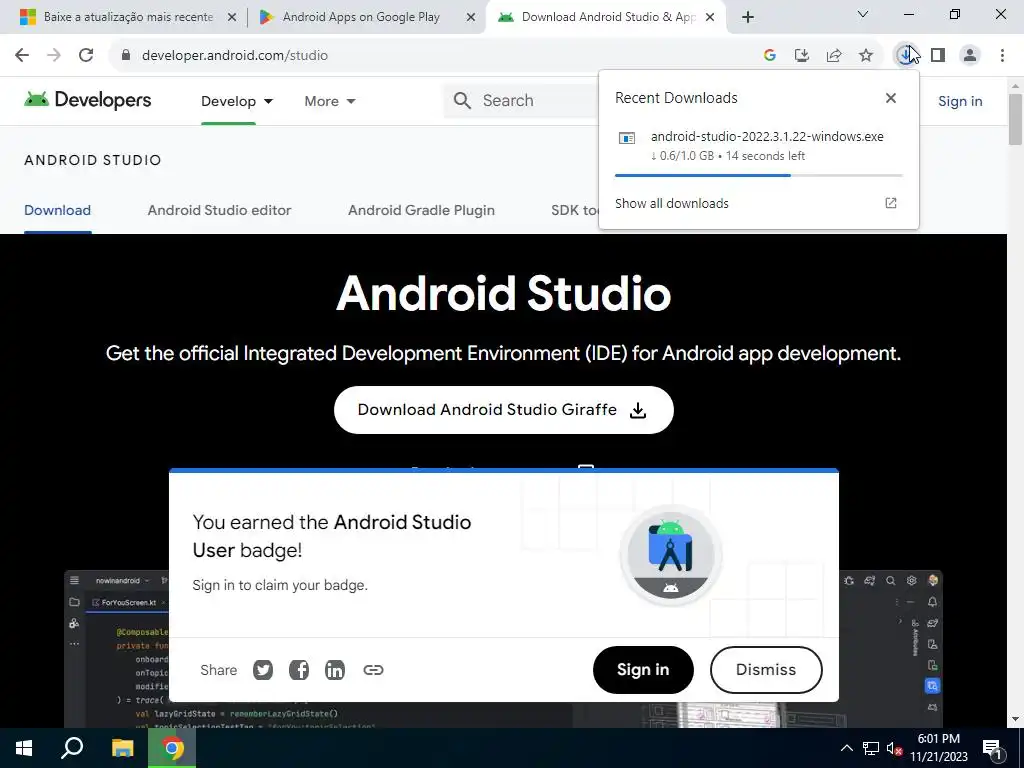Share this page via share icon
The image size is (1024, 768).
click(834, 56)
